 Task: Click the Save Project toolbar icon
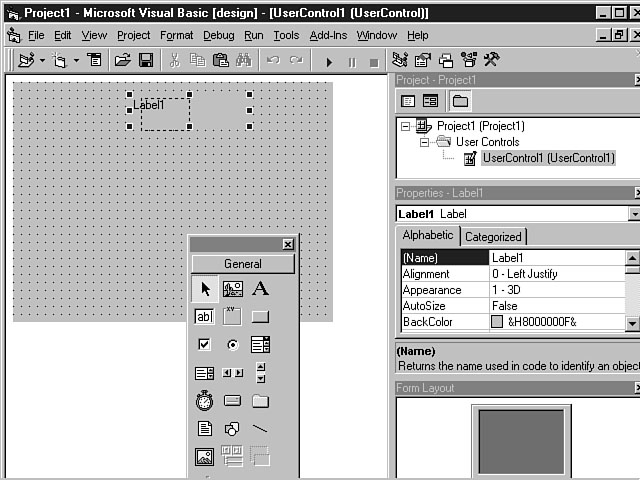click(146, 61)
